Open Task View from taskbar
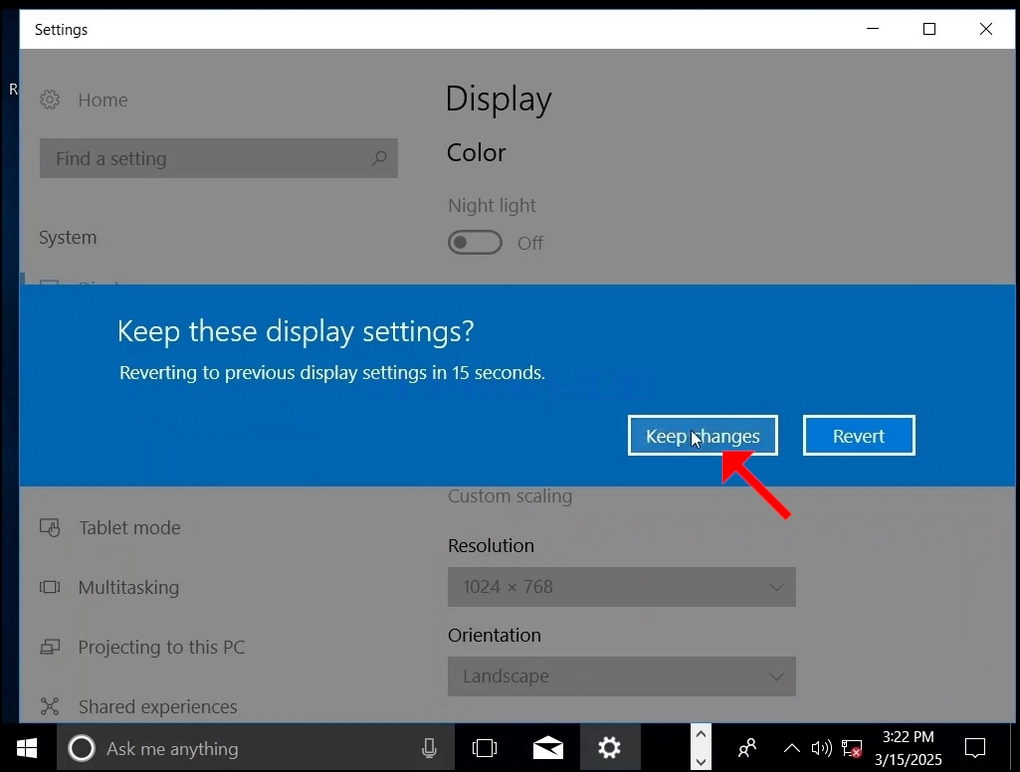This screenshot has width=1020, height=772. (484, 748)
